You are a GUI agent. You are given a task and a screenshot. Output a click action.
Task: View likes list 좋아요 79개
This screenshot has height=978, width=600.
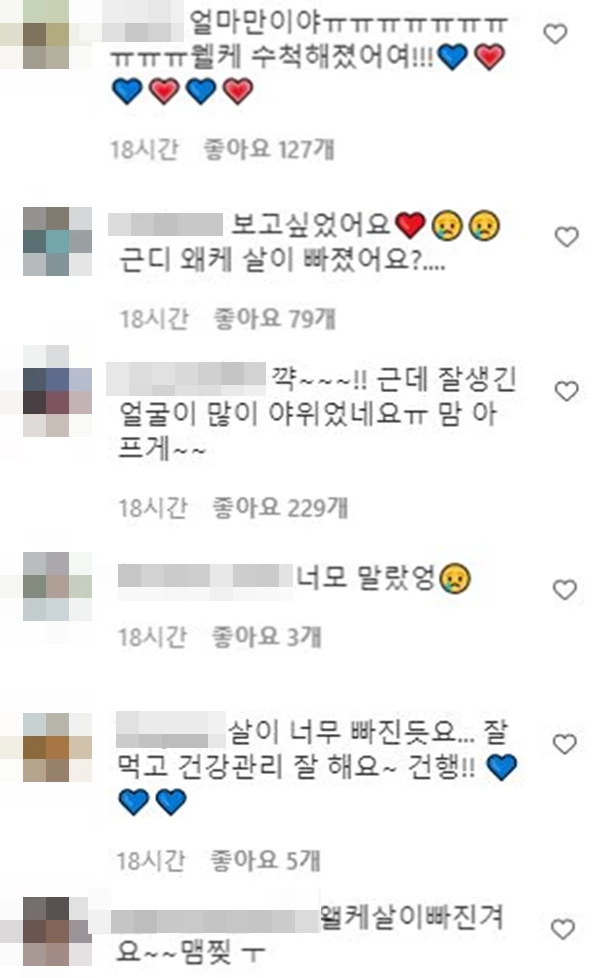[274, 319]
